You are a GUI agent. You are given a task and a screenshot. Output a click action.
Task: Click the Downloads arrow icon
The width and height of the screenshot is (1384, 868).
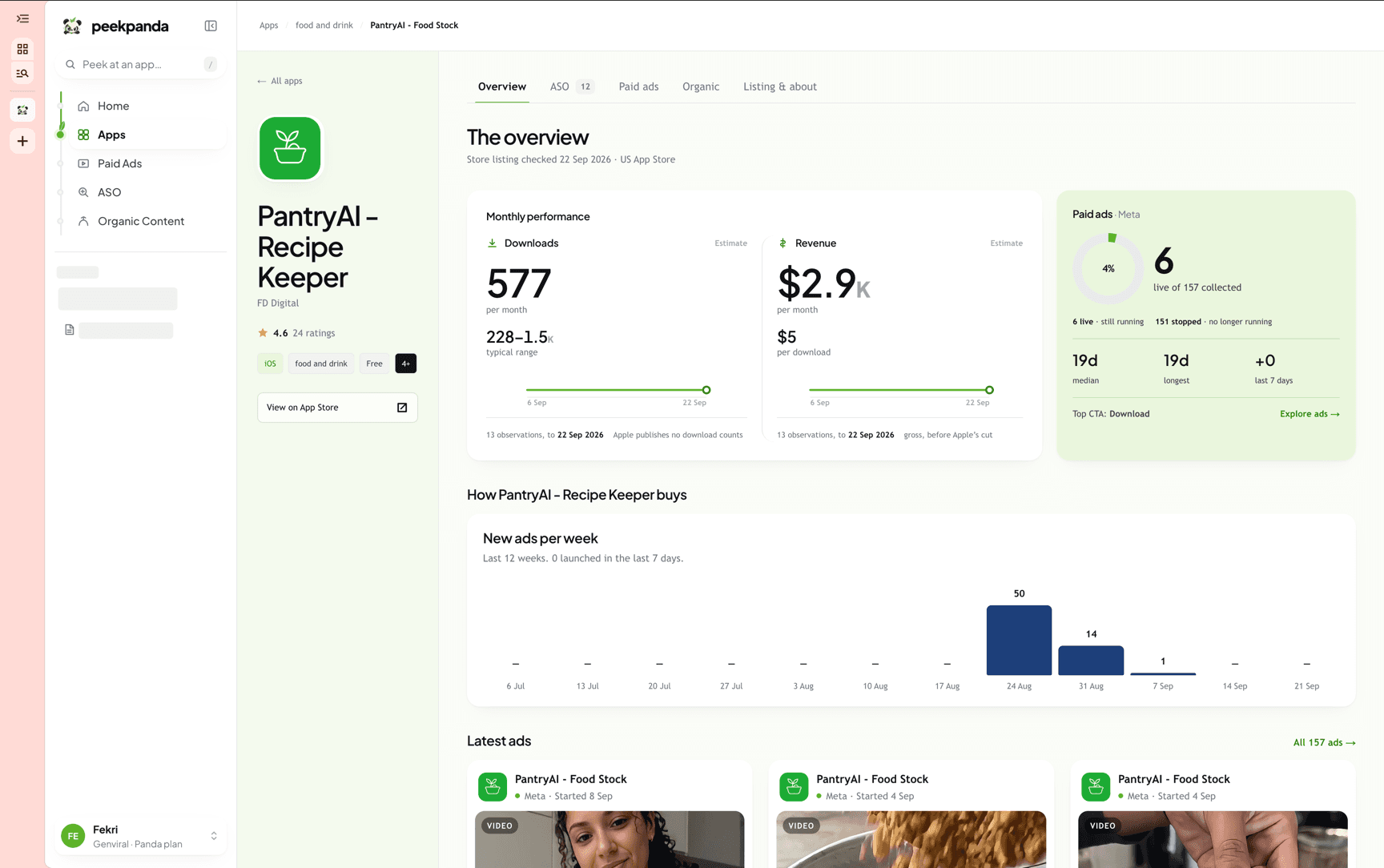coord(492,243)
